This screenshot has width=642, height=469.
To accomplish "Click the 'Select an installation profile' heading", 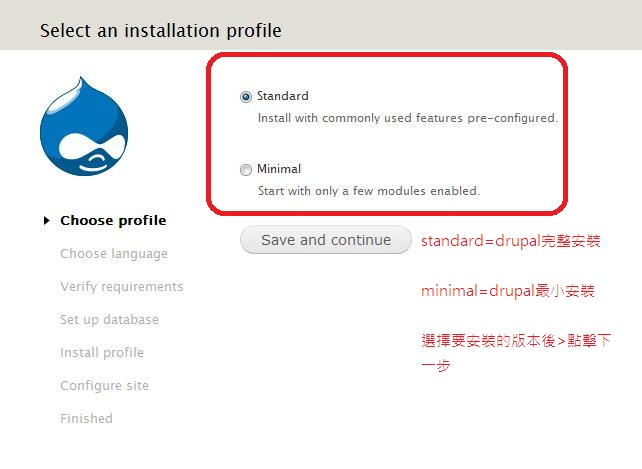I will [161, 31].
